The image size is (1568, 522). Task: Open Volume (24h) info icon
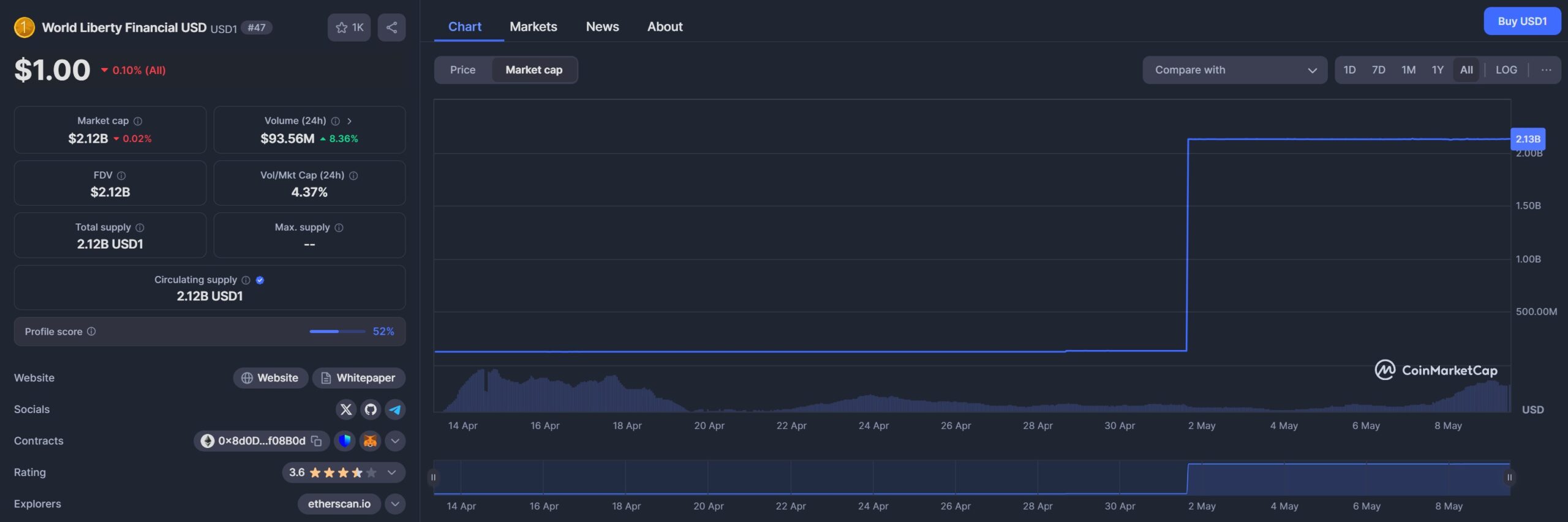click(x=335, y=121)
